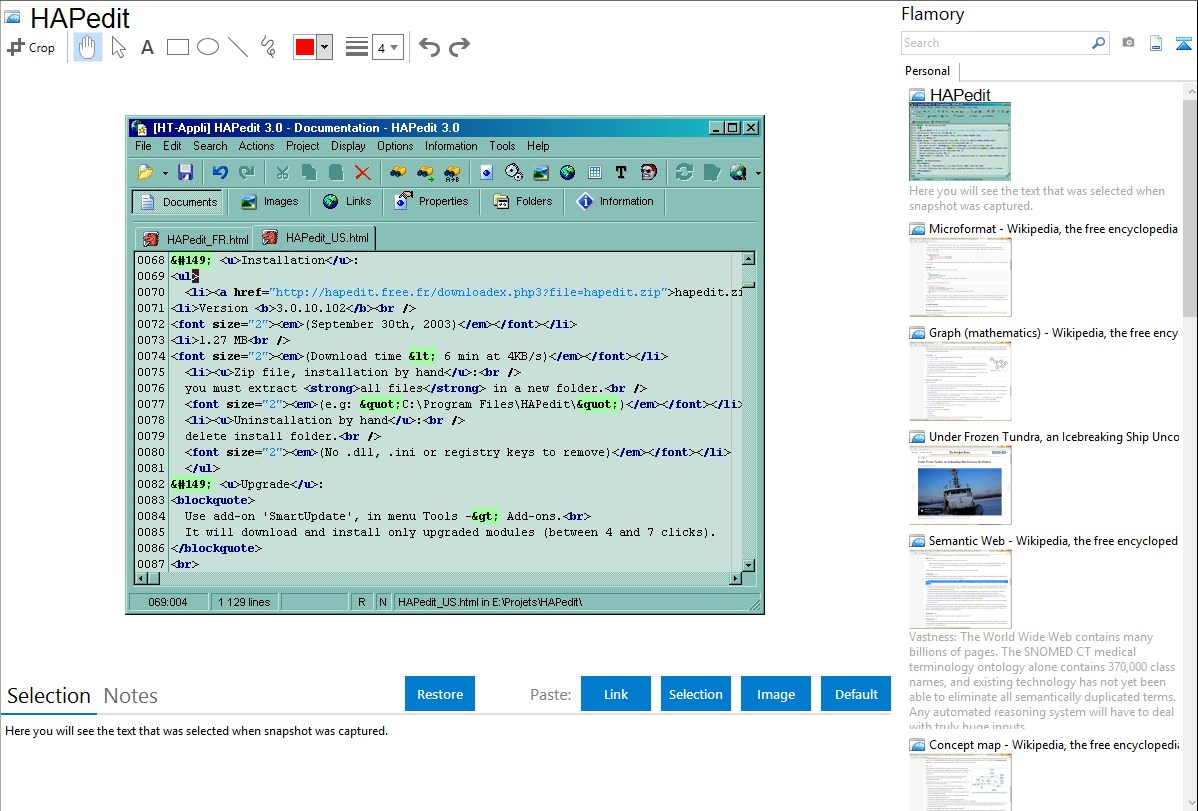This screenshot has width=1198, height=811.
Task: Open the Personal tab in Flamory panel
Action: point(928,71)
